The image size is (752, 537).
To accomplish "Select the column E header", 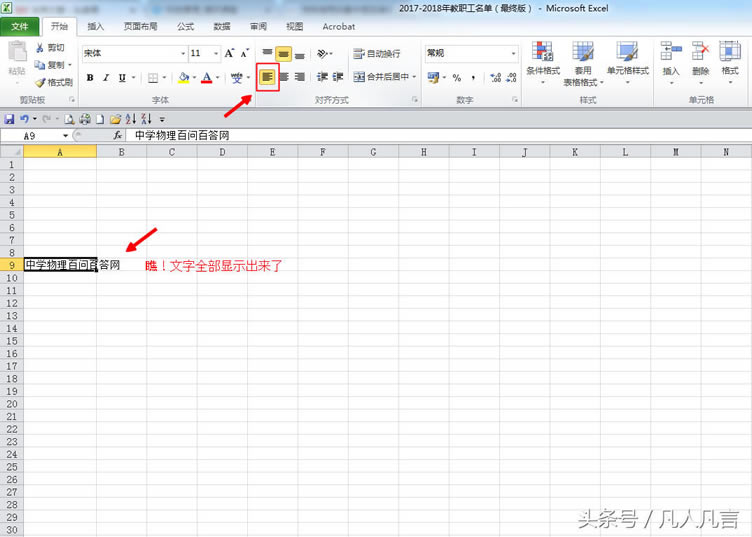I will (x=273, y=152).
